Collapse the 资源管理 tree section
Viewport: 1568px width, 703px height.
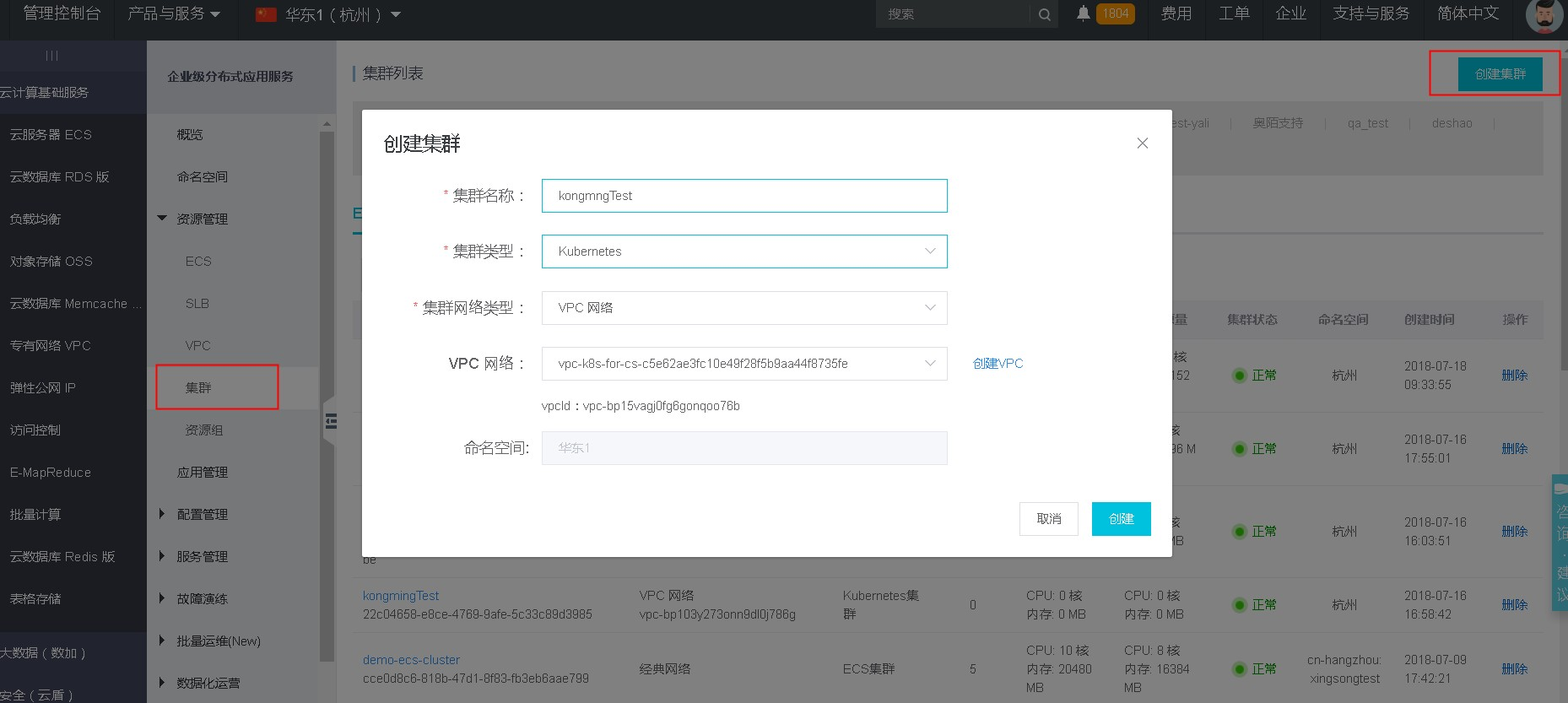click(162, 219)
